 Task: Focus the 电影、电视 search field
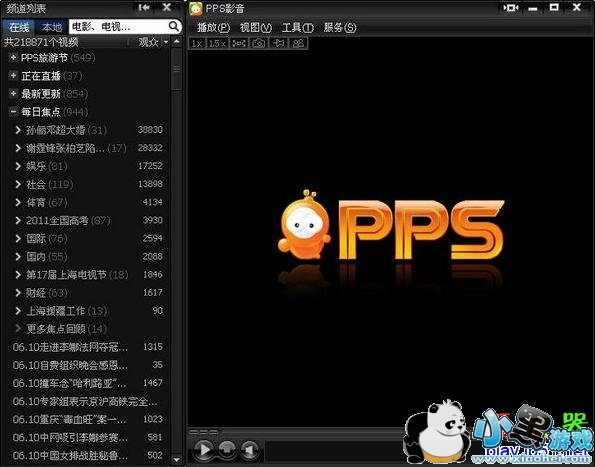pyautogui.click(x=118, y=27)
